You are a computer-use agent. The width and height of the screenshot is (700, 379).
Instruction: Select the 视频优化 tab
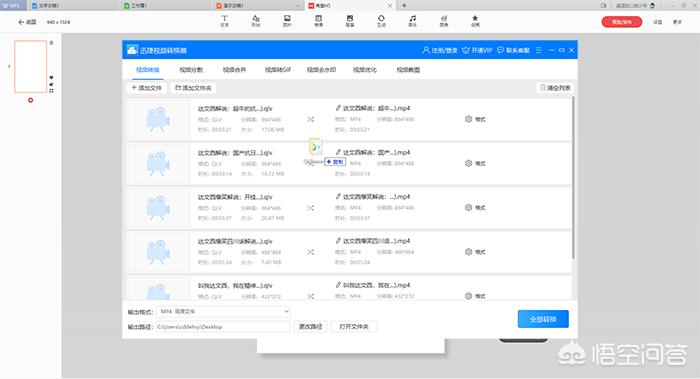pyautogui.click(x=365, y=70)
